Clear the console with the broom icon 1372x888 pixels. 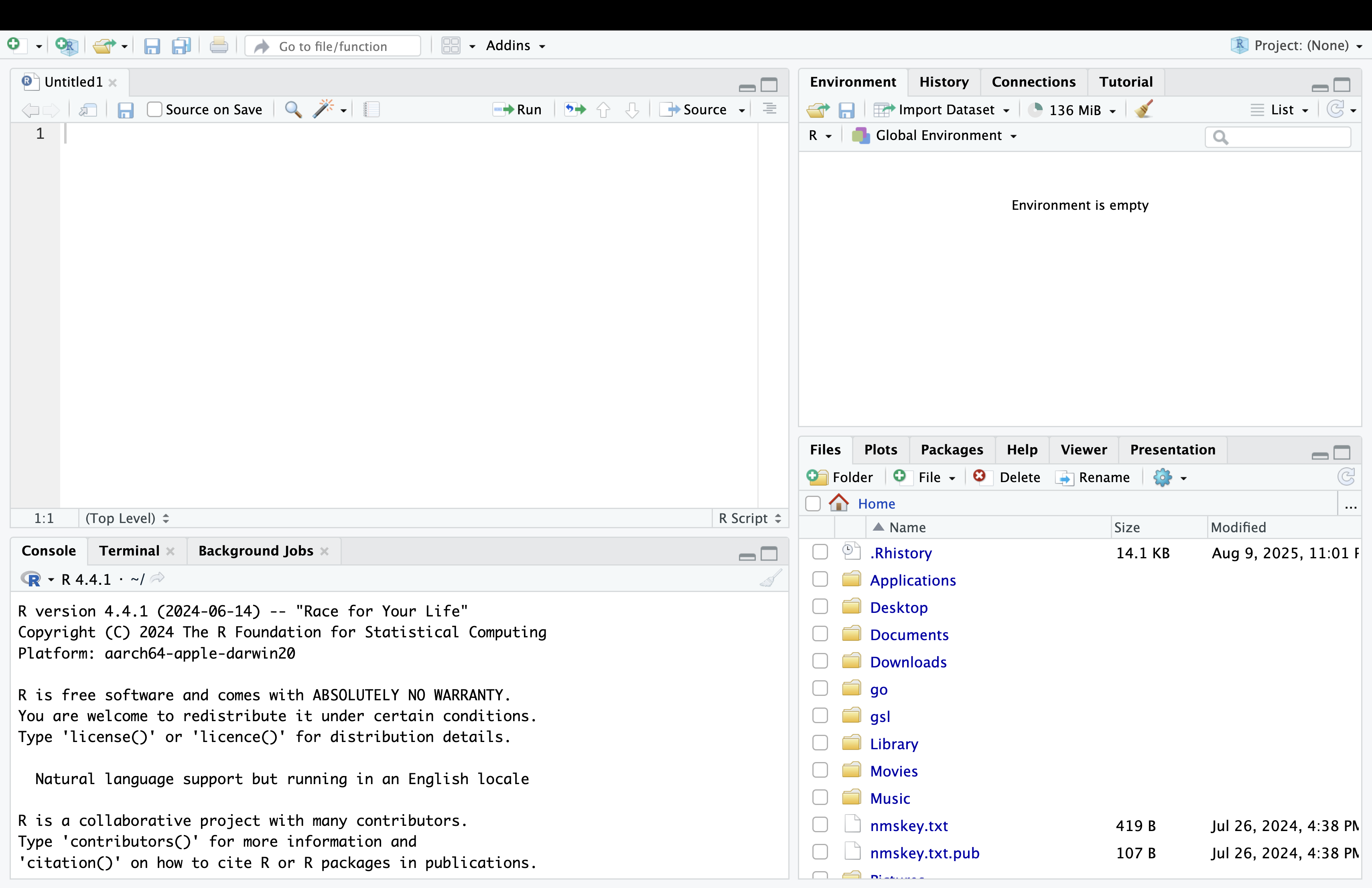(771, 578)
